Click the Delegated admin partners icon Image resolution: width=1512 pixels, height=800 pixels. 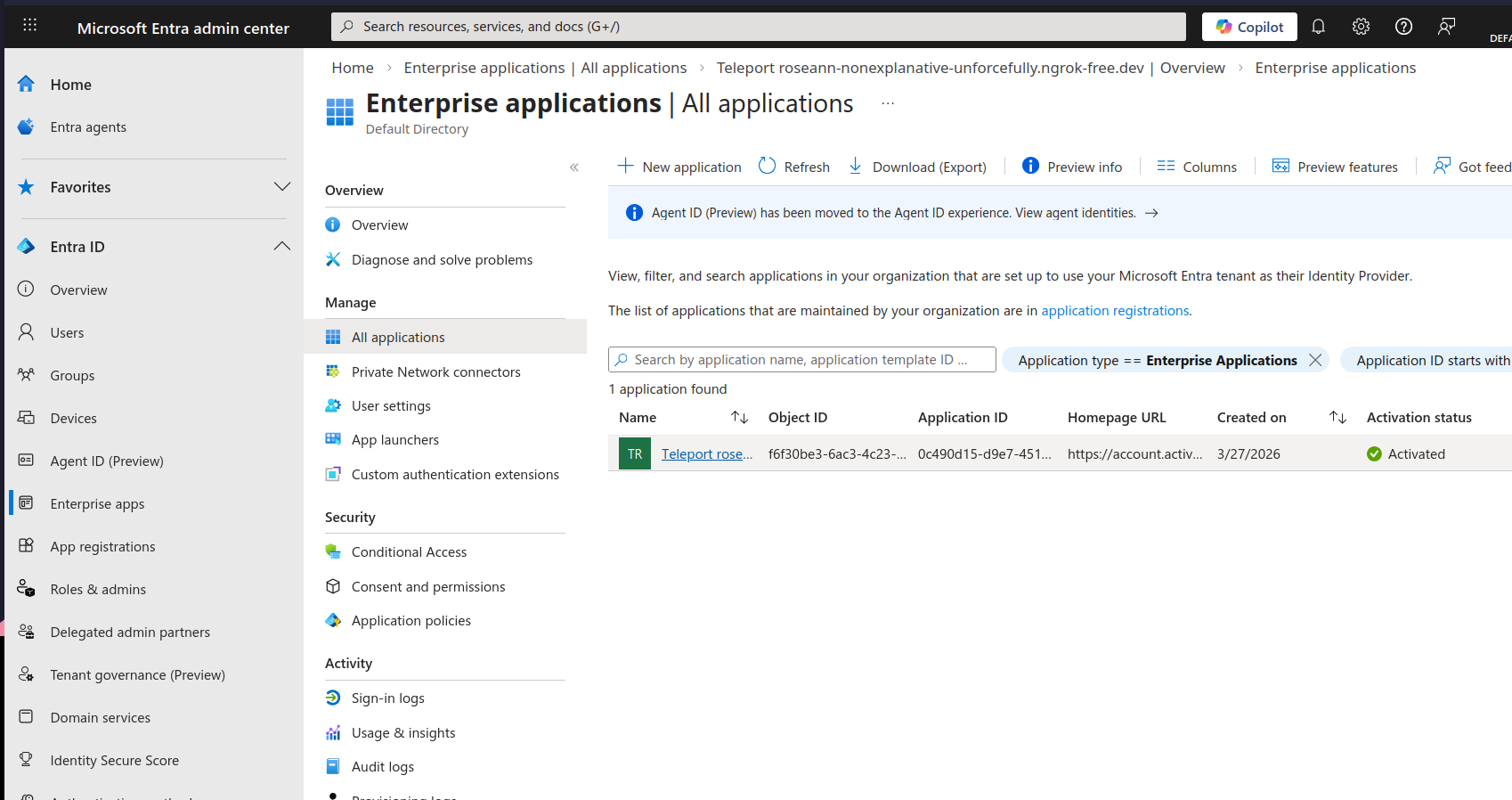(x=27, y=632)
